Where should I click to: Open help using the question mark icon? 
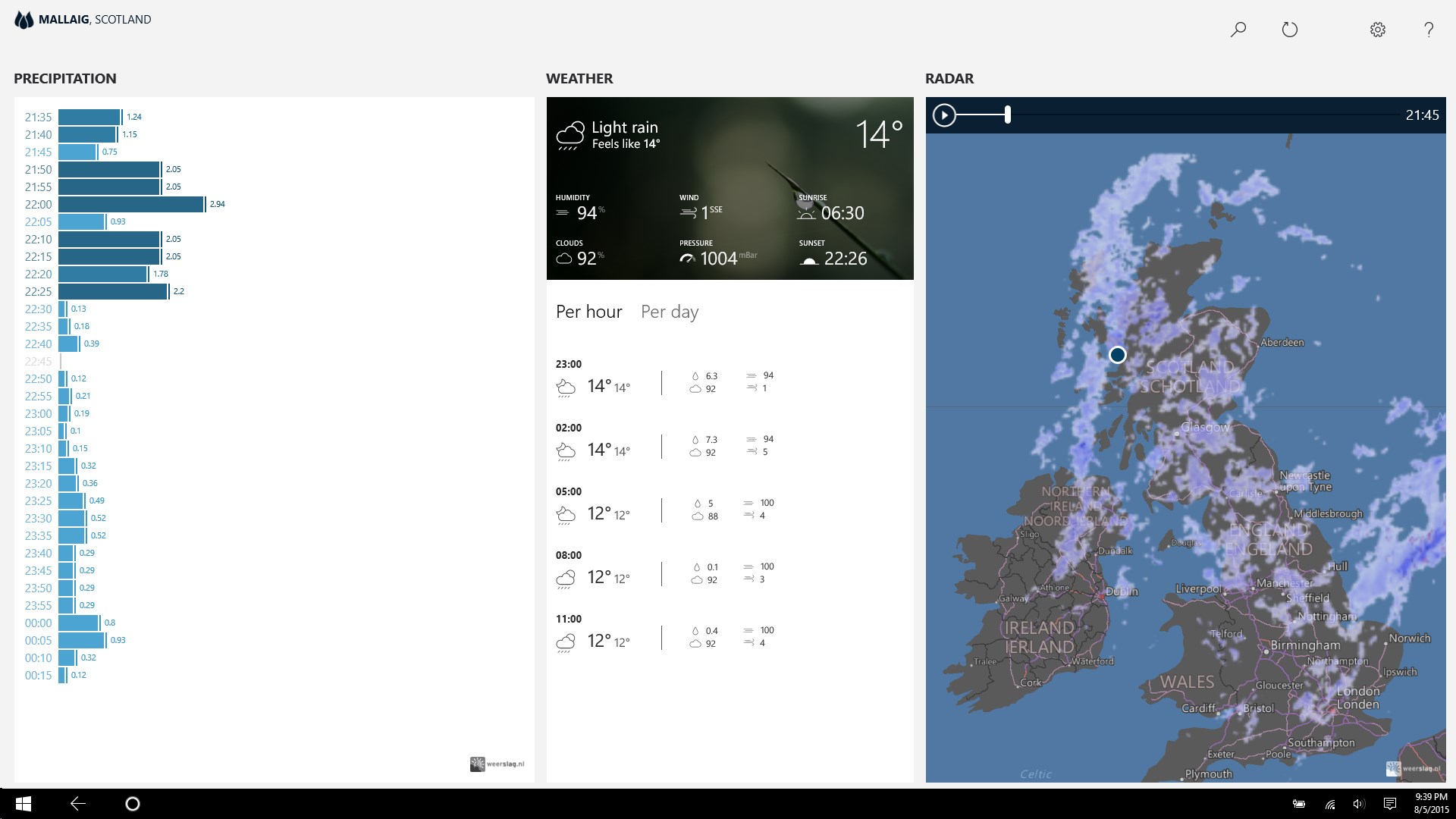(1429, 29)
